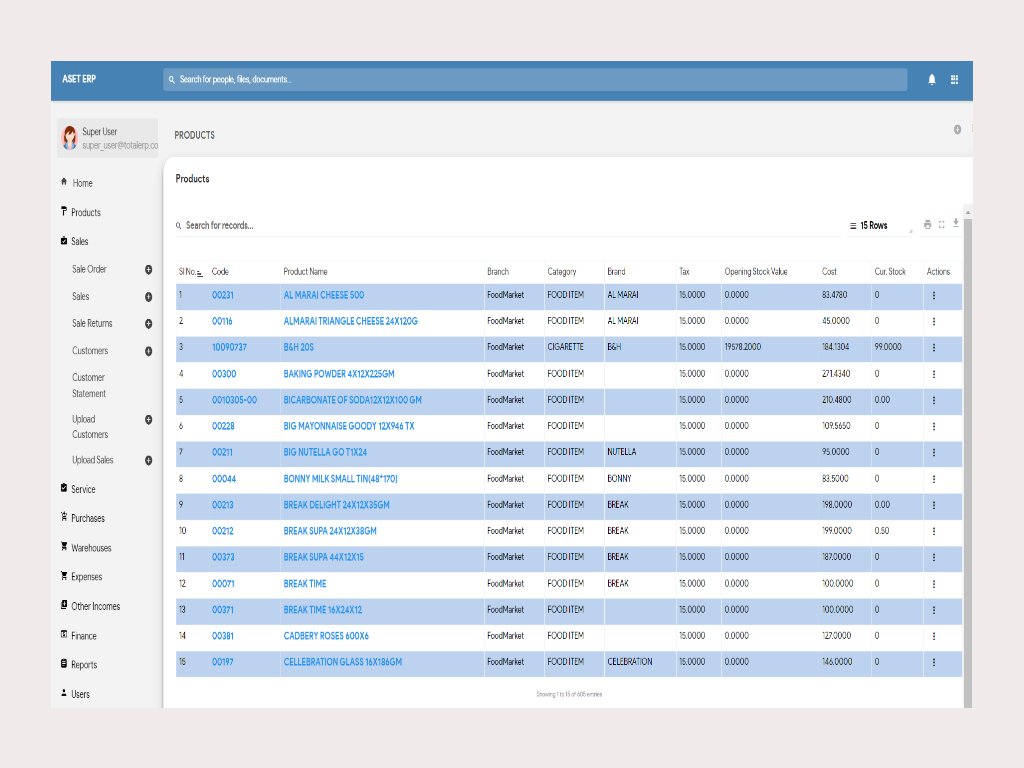Open Reports from the sidebar
1024x768 pixels.
pyautogui.click(x=82, y=664)
